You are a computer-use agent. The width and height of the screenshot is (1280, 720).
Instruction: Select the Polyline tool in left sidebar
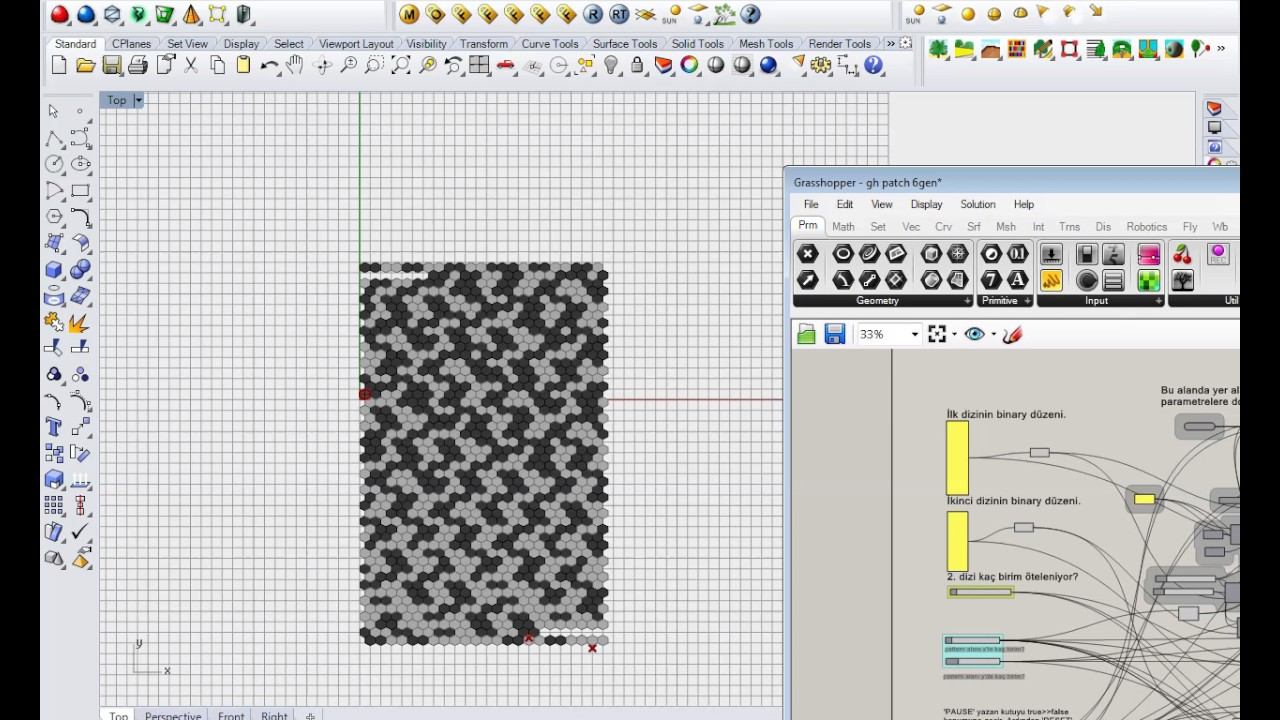pos(54,138)
